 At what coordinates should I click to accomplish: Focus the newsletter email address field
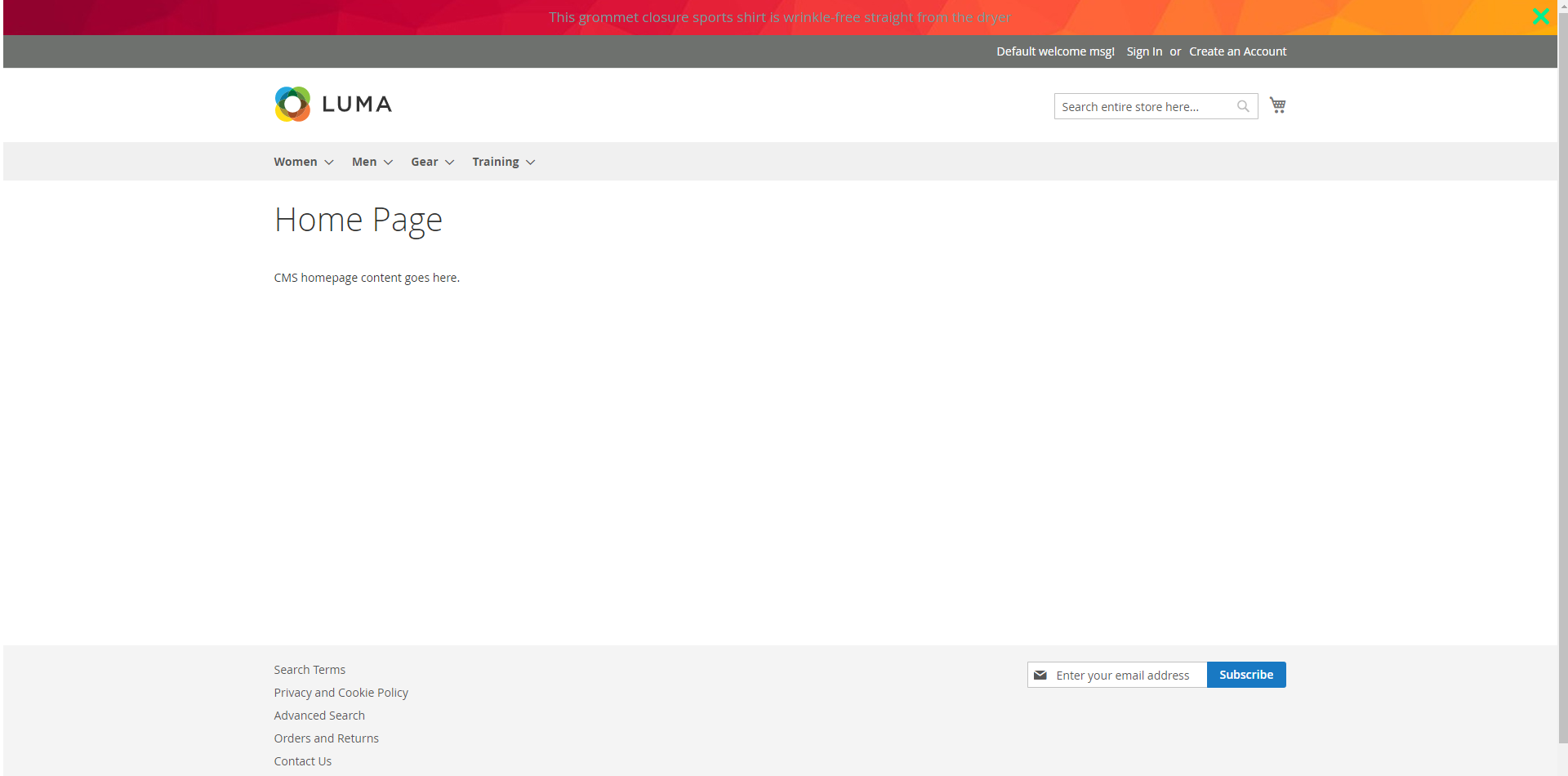1127,676
